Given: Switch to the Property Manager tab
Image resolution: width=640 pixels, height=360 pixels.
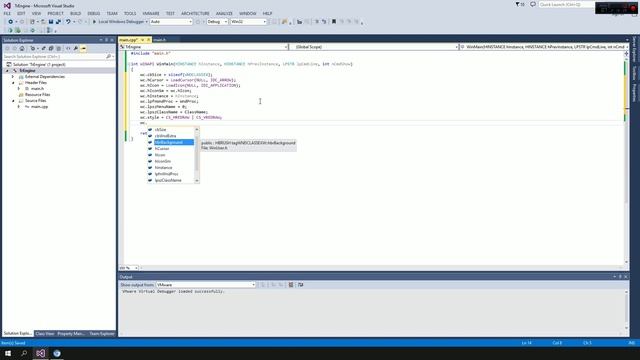Looking at the screenshot, I should [x=71, y=334].
